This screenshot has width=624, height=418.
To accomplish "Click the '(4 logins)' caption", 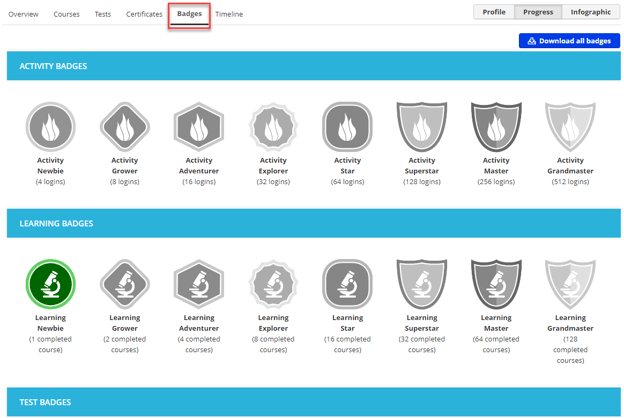I will tap(51, 182).
